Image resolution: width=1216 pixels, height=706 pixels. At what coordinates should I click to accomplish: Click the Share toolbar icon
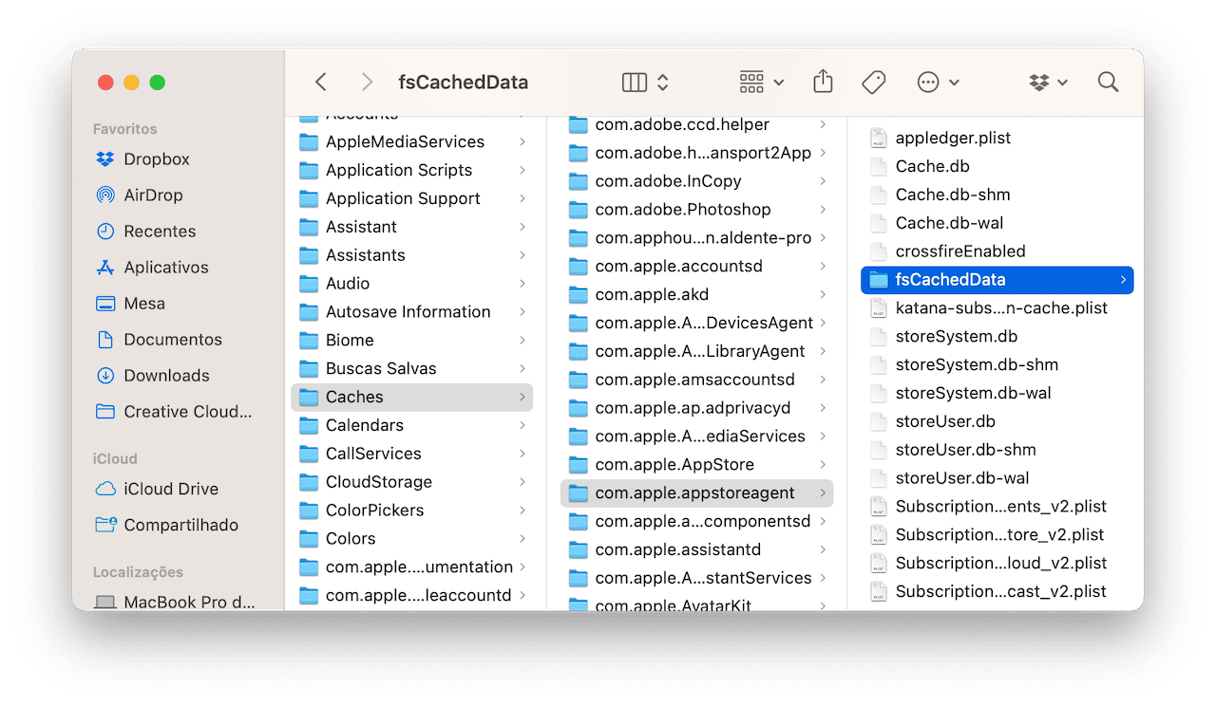(823, 81)
